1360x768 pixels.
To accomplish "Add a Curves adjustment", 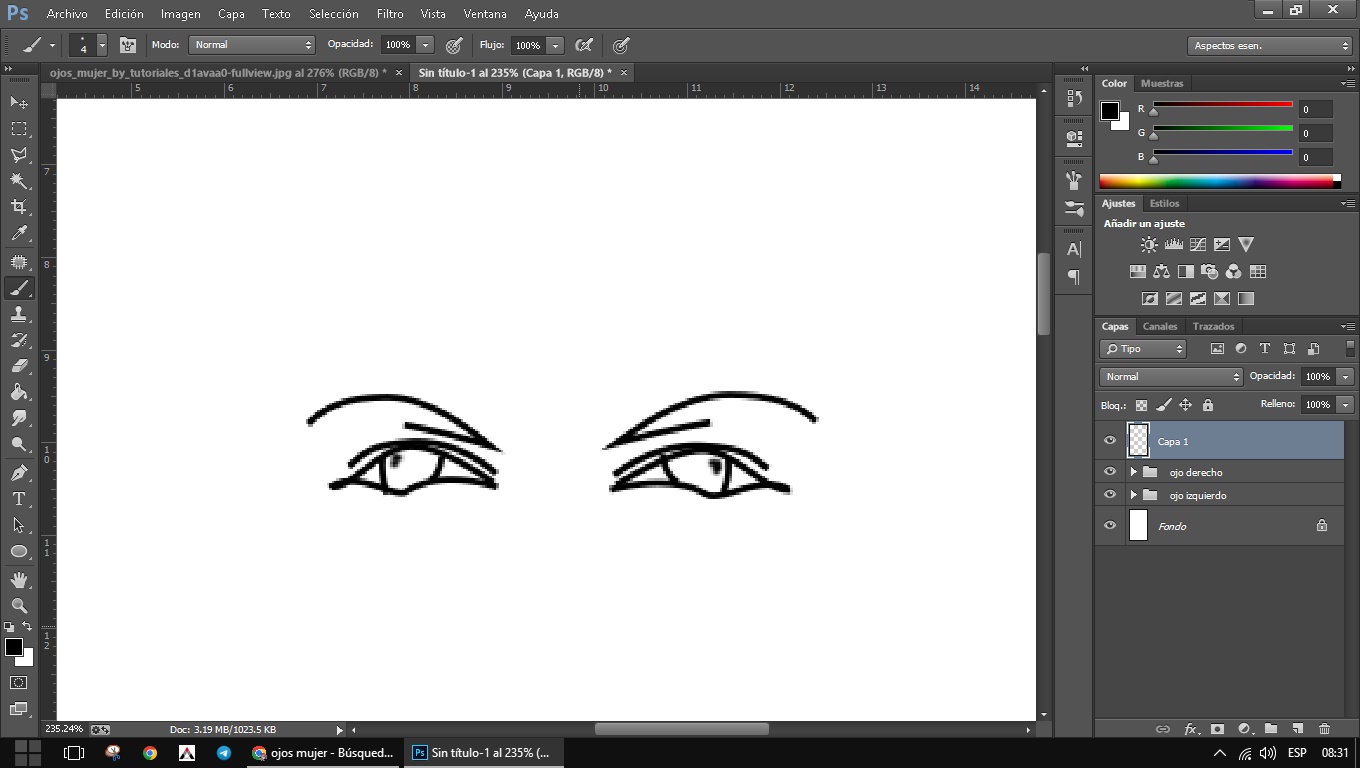I will (1197, 245).
